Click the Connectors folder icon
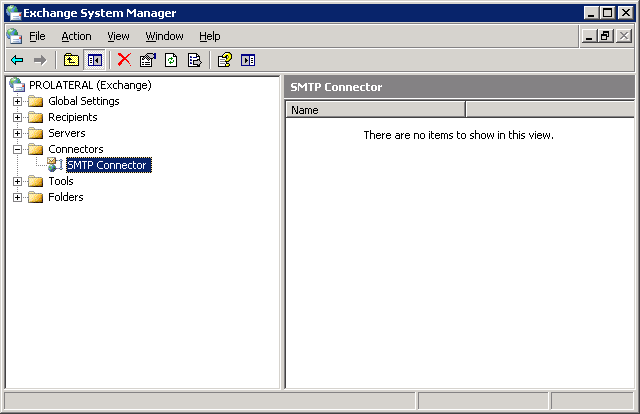640x414 pixels. tap(36, 149)
